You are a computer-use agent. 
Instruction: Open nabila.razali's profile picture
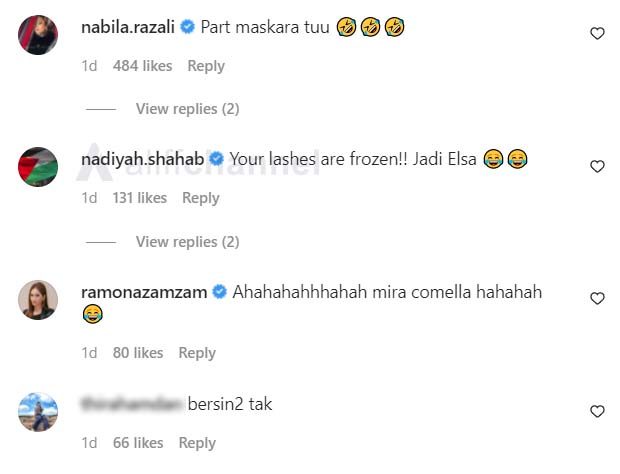(38, 35)
